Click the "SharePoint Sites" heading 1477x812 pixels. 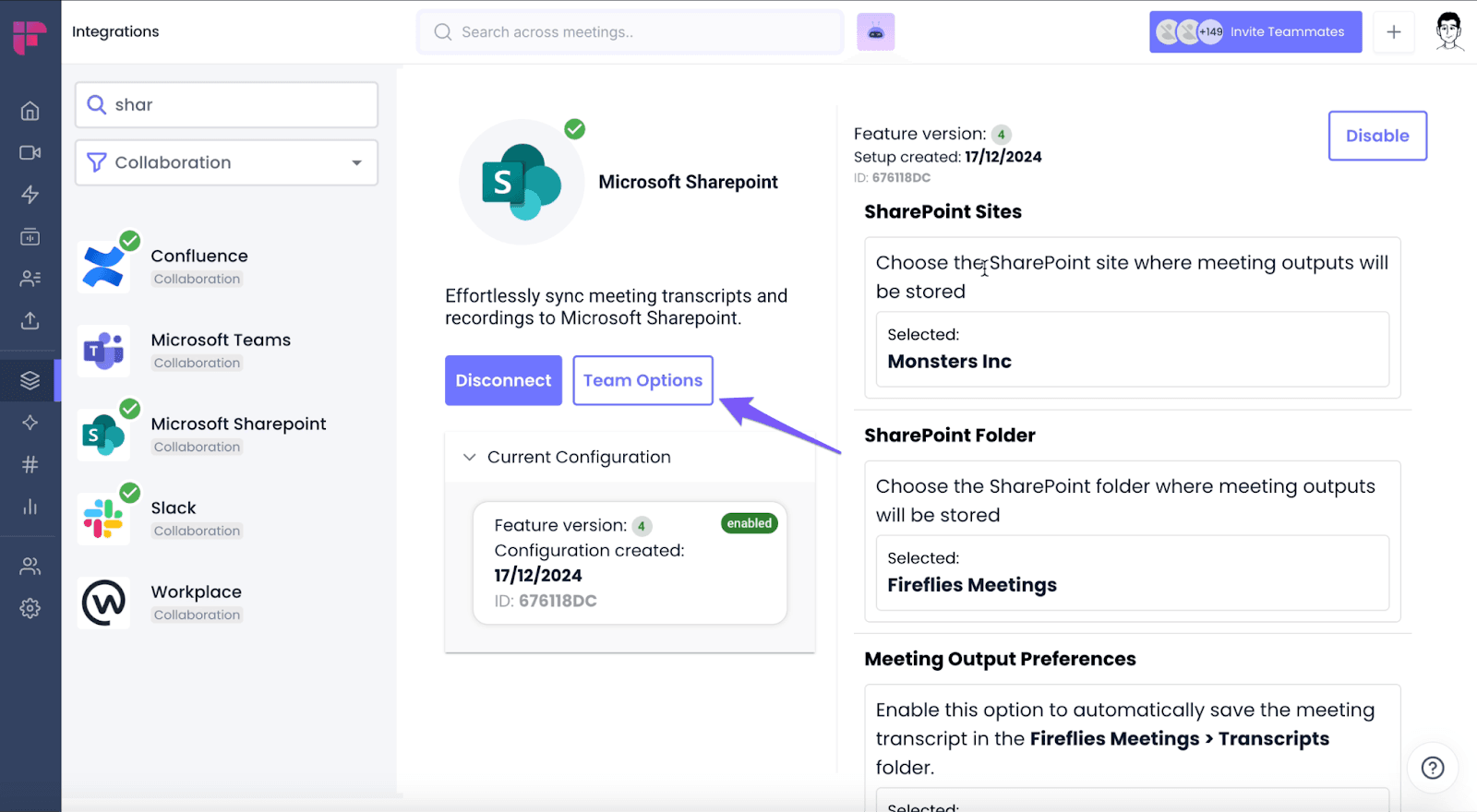click(943, 211)
